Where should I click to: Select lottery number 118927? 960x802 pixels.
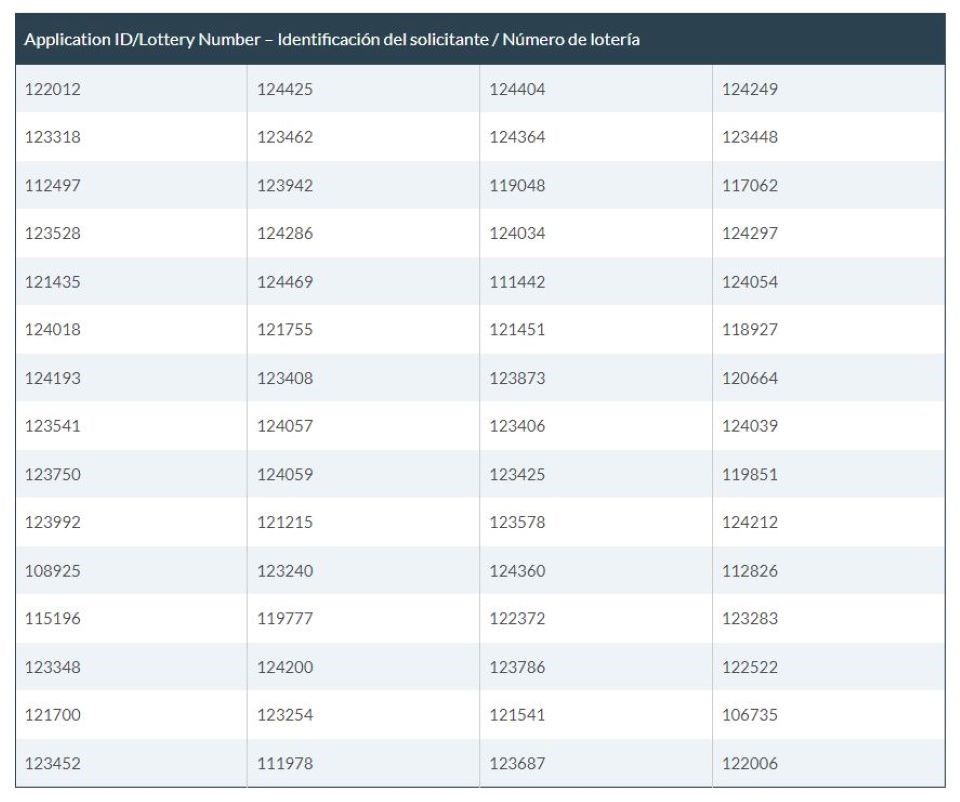click(x=749, y=329)
